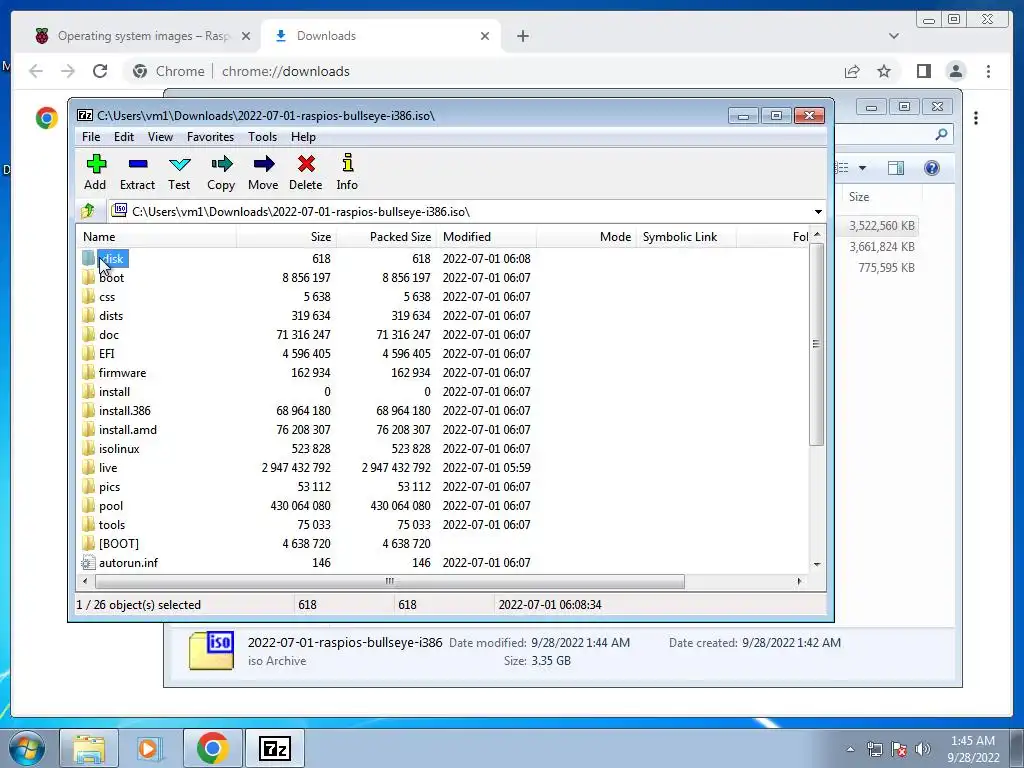Open the File menu in 7-Zip
Image resolution: width=1024 pixels, height=768 pixels.
pos(91,136)
